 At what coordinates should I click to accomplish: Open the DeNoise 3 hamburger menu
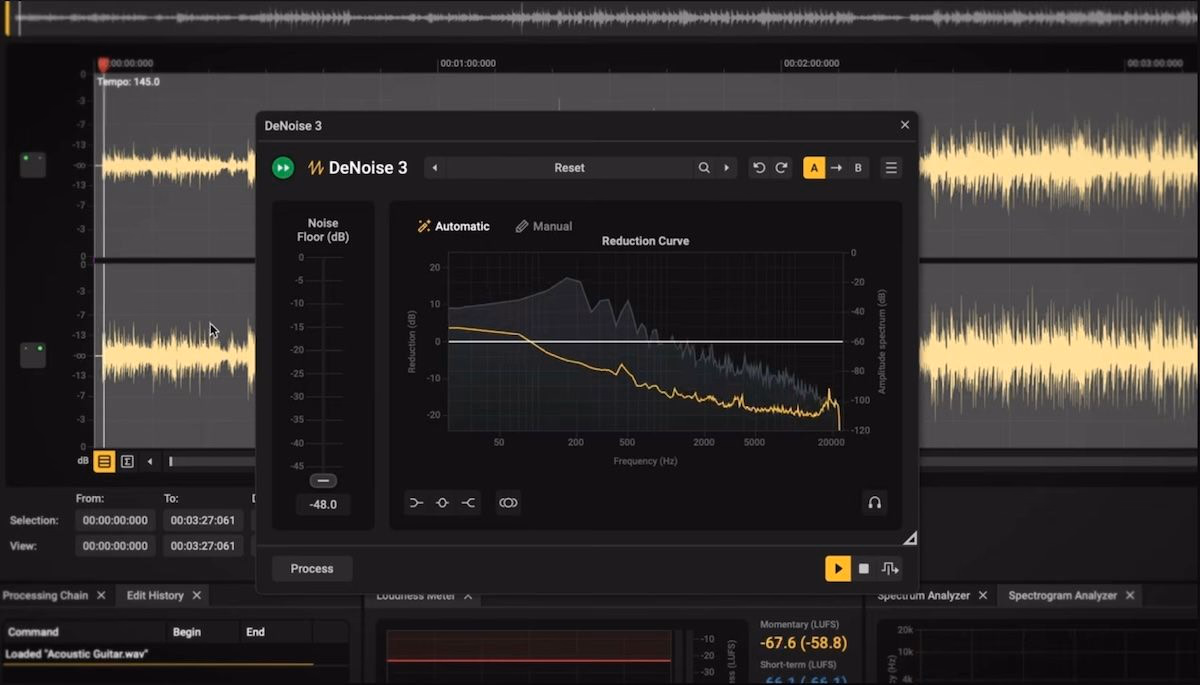coord(891,168)
